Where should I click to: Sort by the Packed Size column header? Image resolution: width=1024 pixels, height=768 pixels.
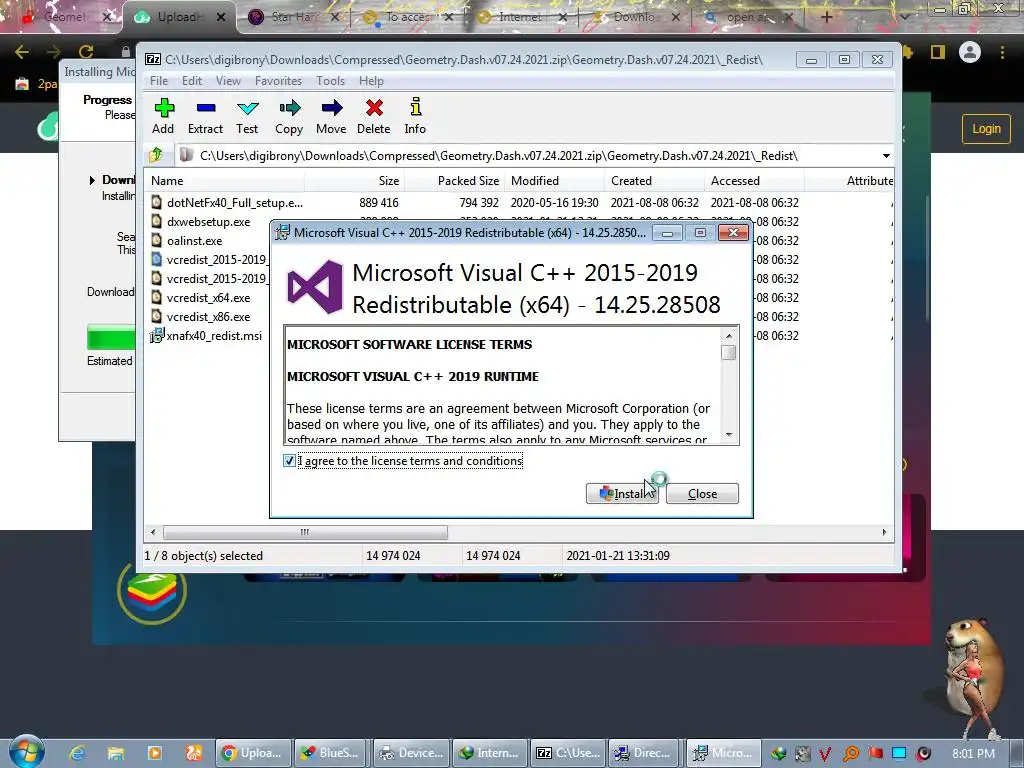pos(455,181)
